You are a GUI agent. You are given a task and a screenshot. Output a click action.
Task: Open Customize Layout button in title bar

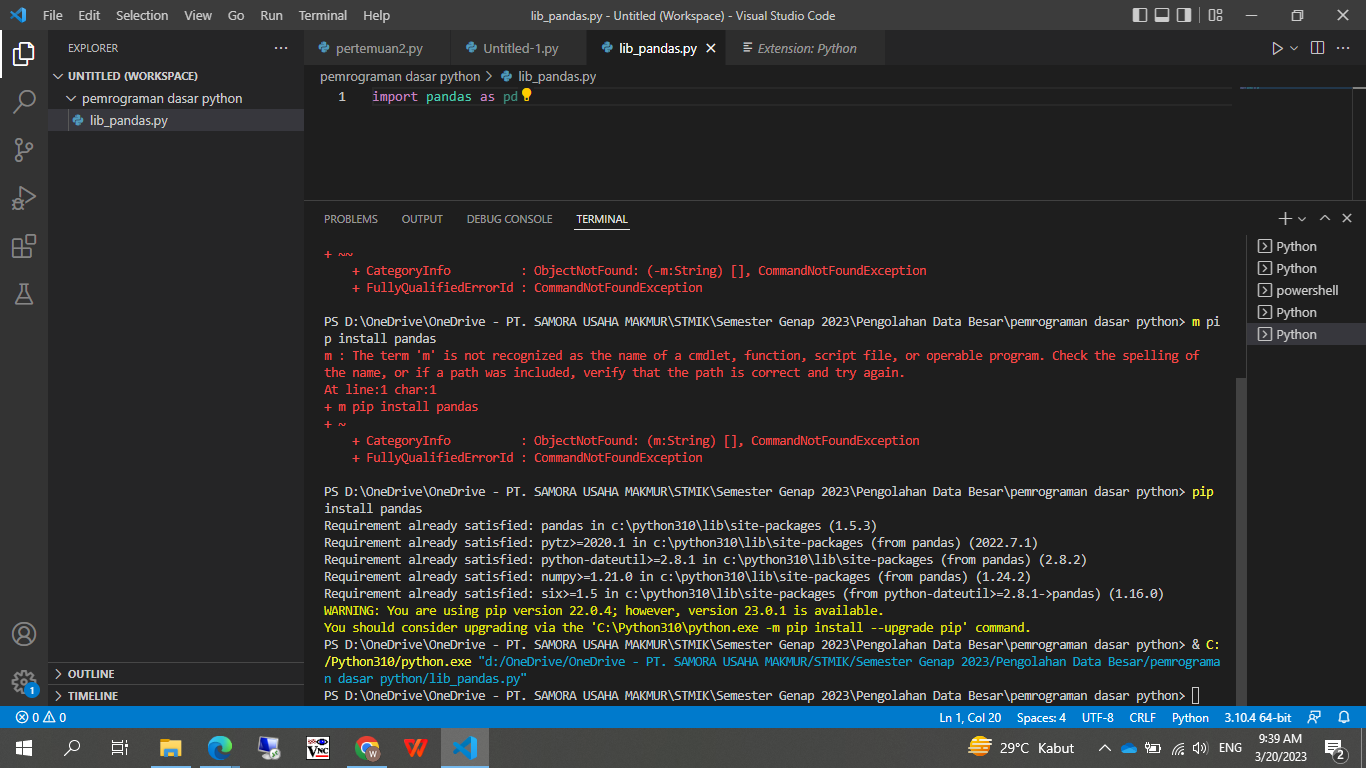tap(1215, 15)
